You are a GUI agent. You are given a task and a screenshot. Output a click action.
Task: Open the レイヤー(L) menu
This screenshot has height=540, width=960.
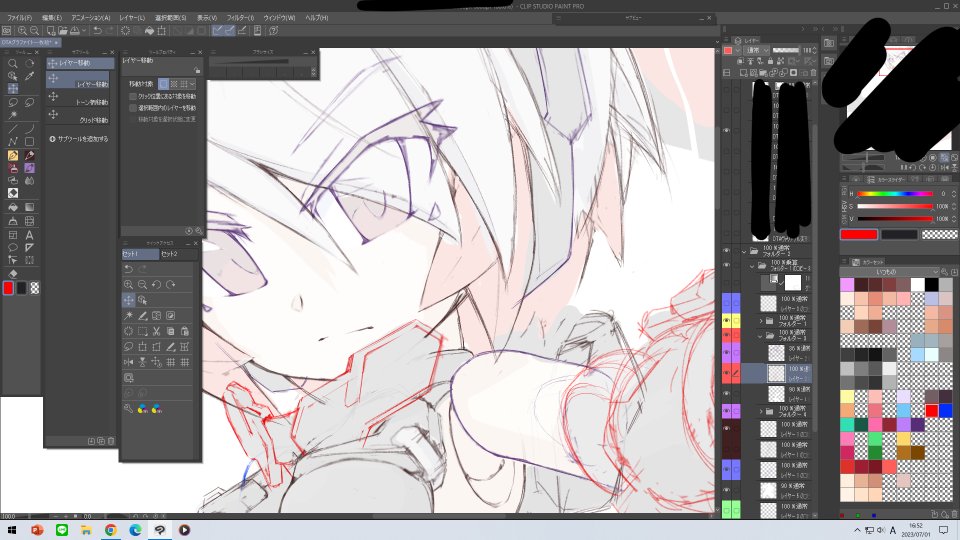[132, 18]
